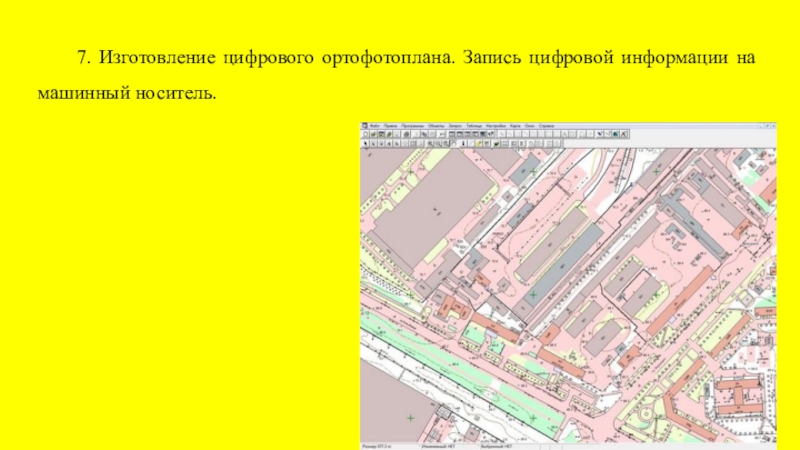Select the Grabber hand tool
Screen dimensions: 800x450
point(454,143)
